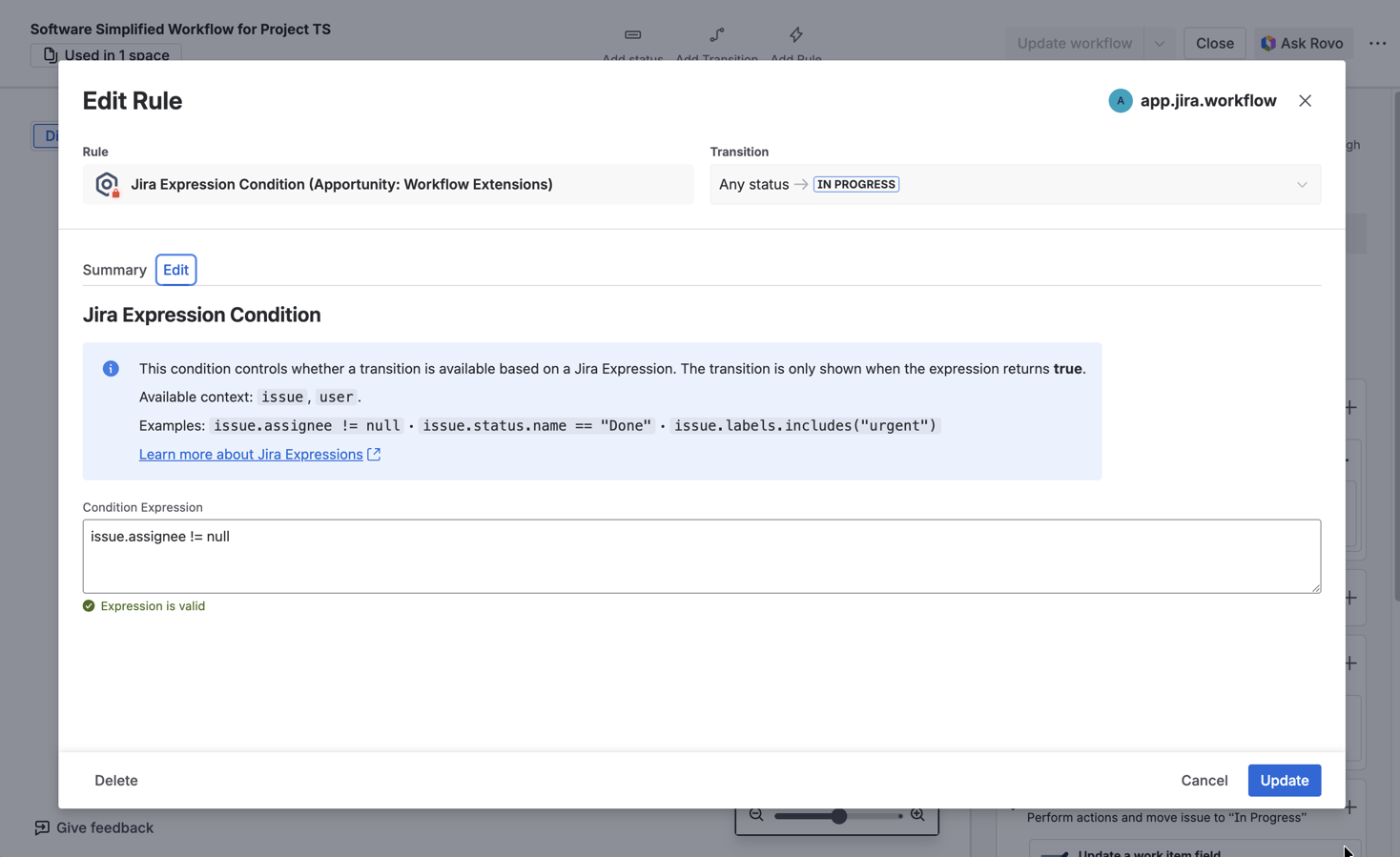Click the app.jira.workflow avatar icon
The width and height of the screenshot is (1400, 857).
[1120, 101]
